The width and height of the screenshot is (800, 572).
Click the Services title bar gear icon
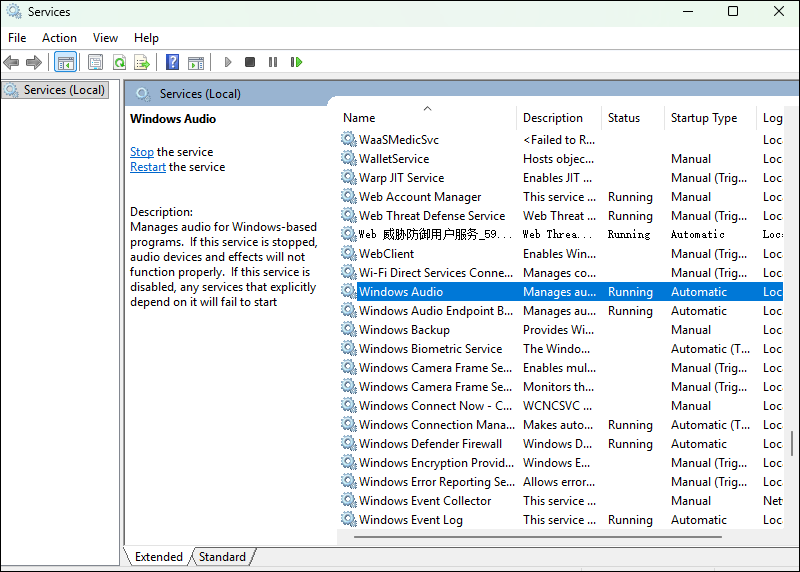14,12
